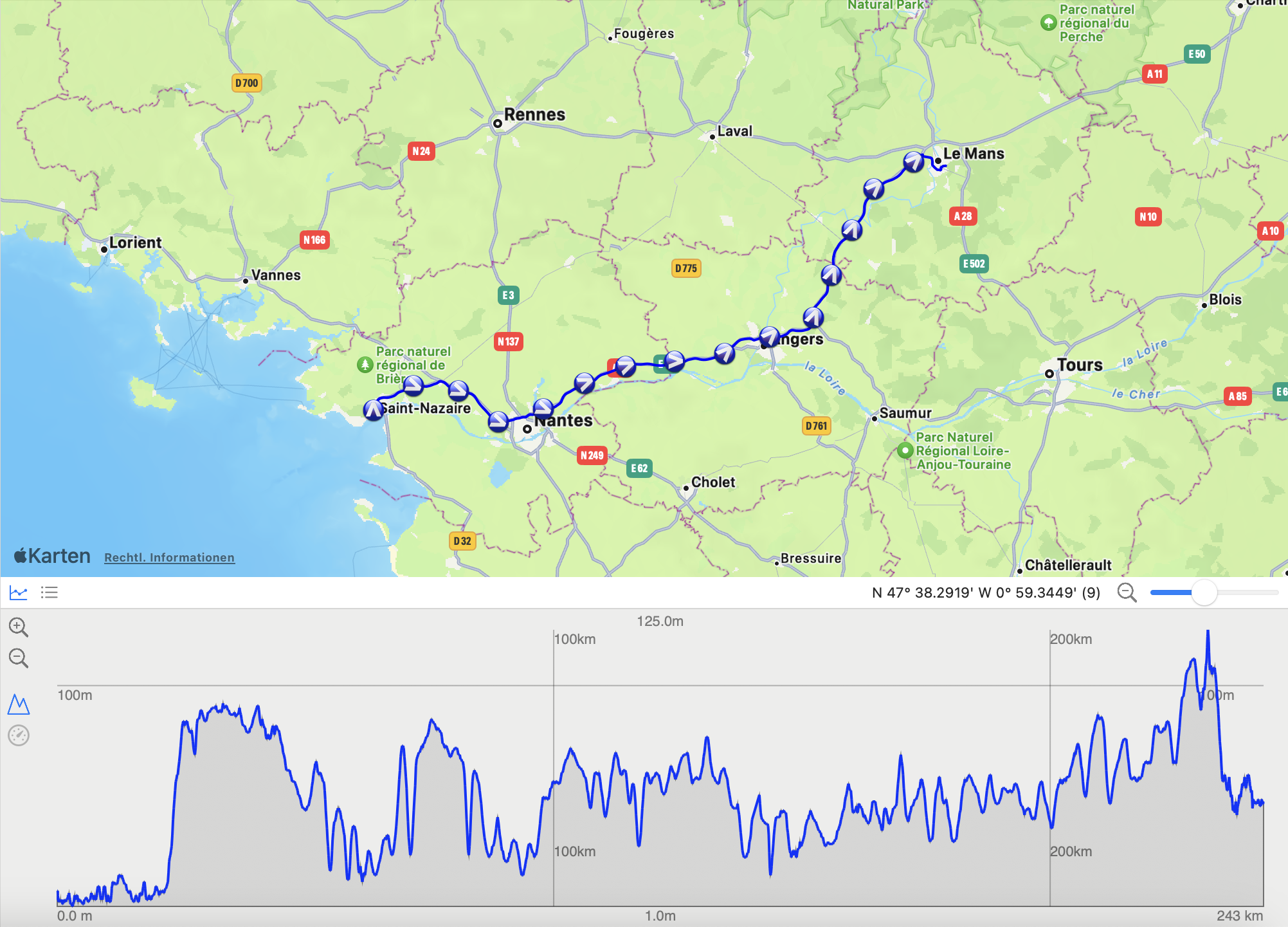Click the waypoint marker east of Nantes
The image size is (1288, 927).
click(583, 384)
